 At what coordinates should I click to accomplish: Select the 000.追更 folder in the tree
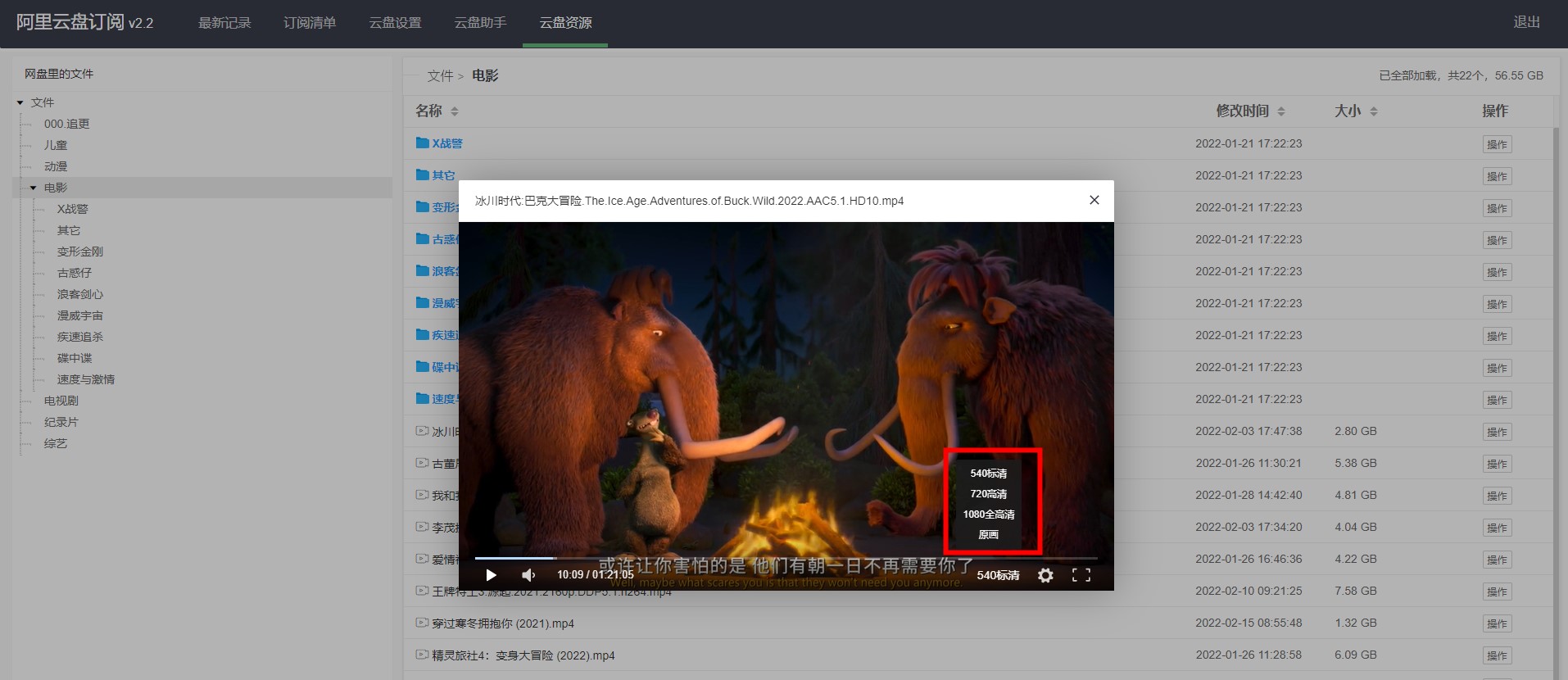pyautogui.click(x=67, y=124)
